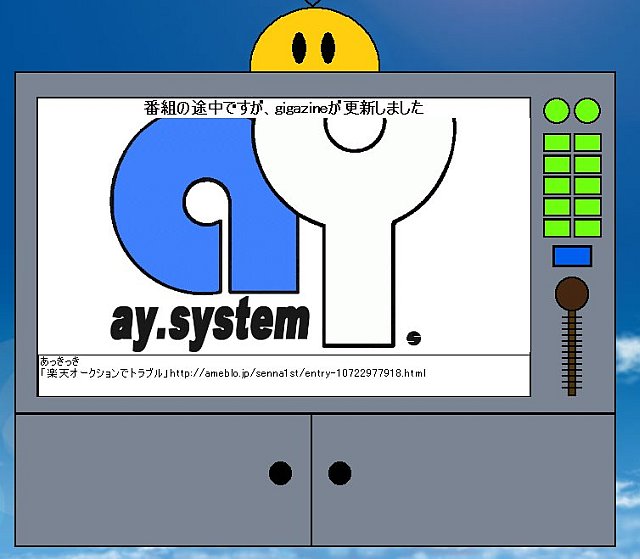This screenshot has width=640, height=559.
Task: Click the yellow smiley face character
Action: click(315, 41)
